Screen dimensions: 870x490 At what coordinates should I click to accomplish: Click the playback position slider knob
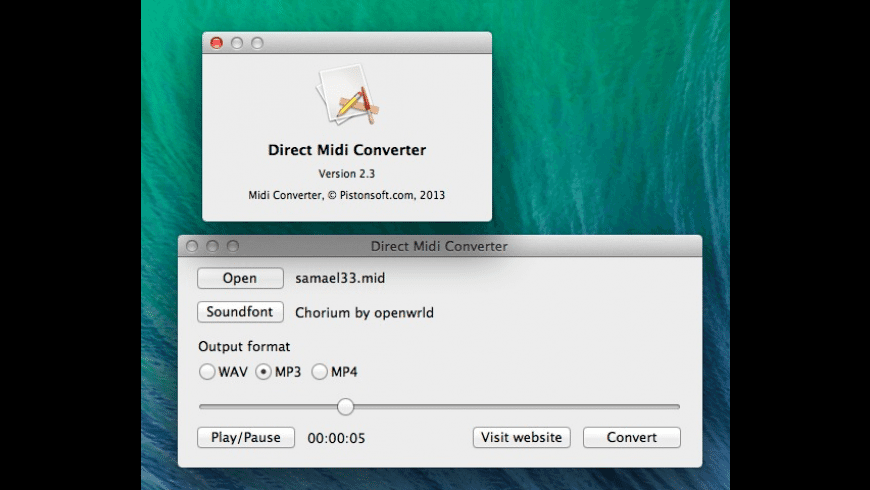[x=345, y=407]
